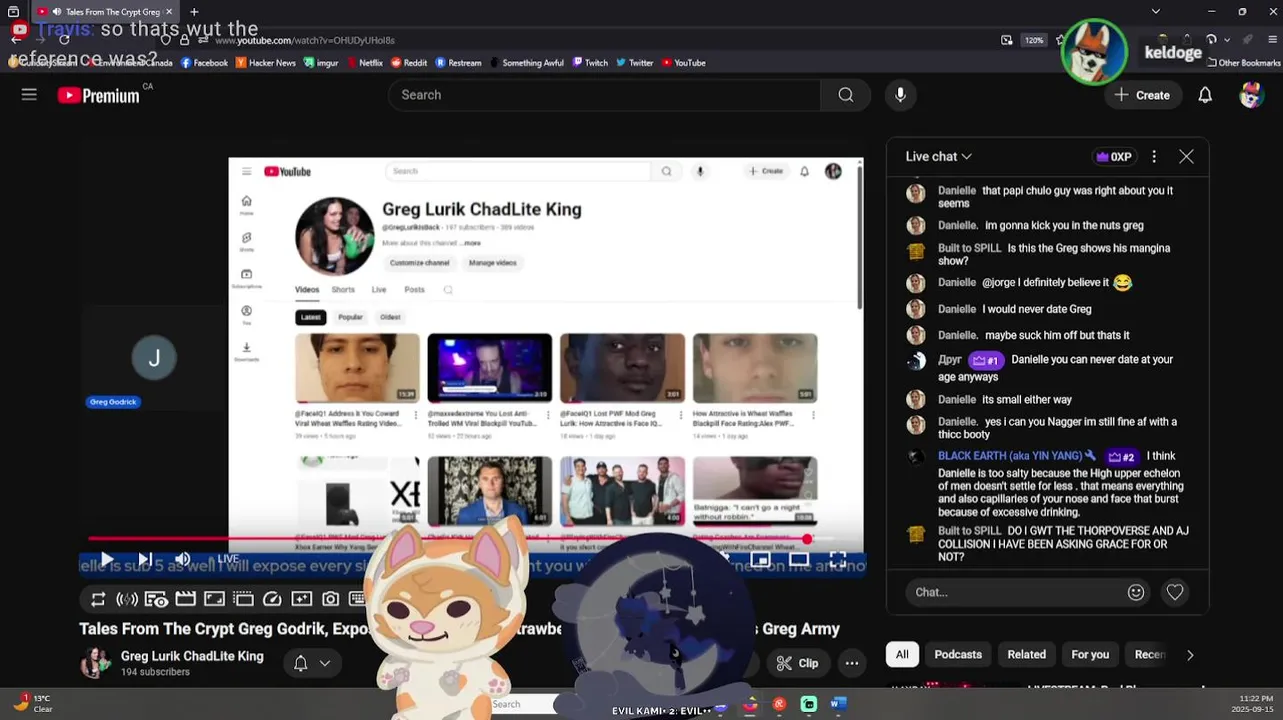This screenshot has height=720, width=1283.
Task: Open subscription notification bell dropdown
Action: pyautogui.click(x=311, y=663)
